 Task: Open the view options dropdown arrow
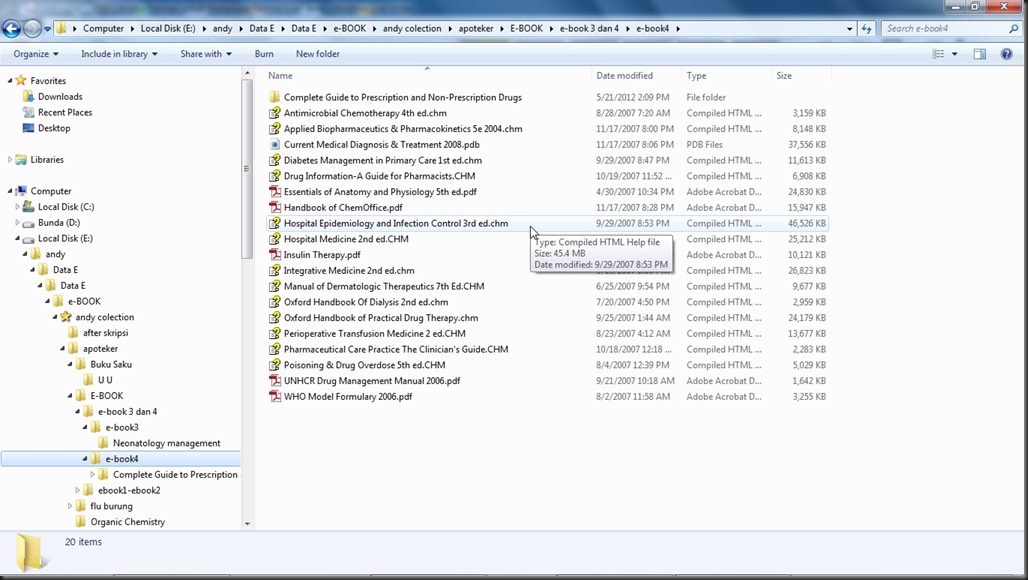coord(954,54)
